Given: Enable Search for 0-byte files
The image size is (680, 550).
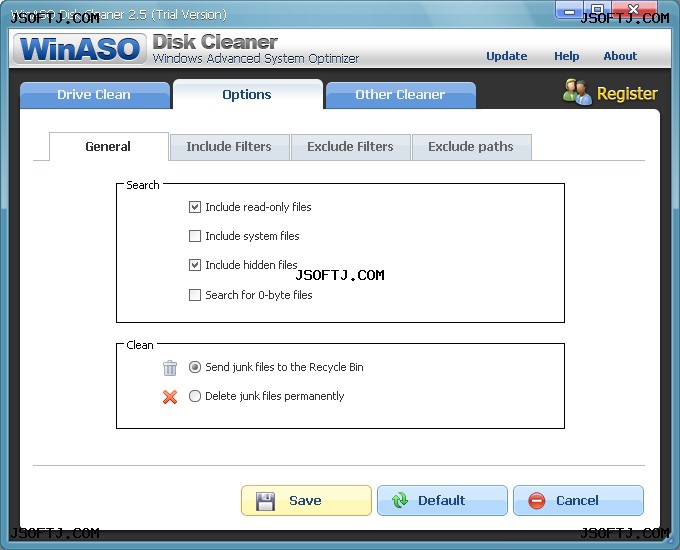Looking at the screenshot, I should pyautogui.click(x=195, y=295).
